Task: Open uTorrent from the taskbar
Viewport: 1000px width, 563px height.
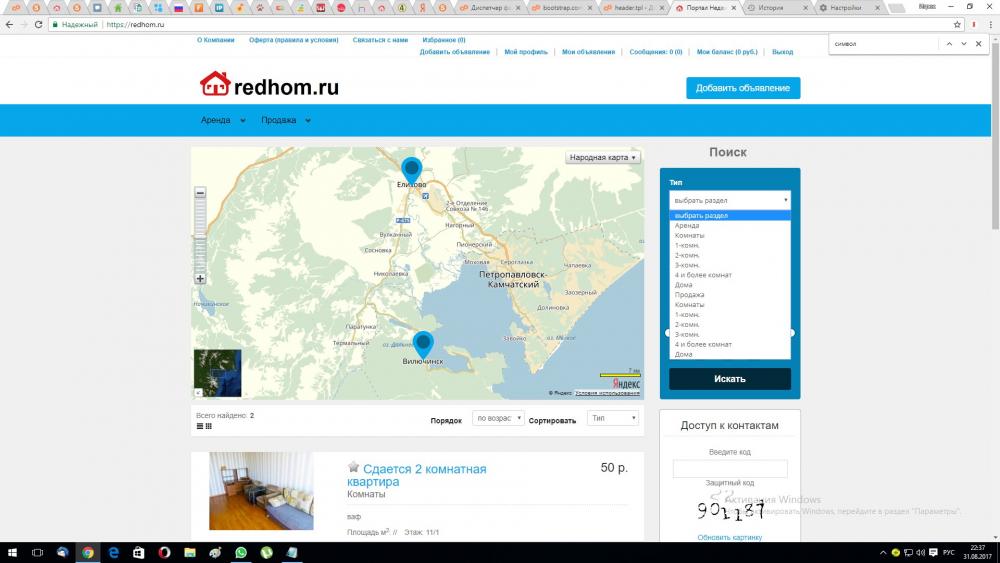Action: click(x=266, y=553)
